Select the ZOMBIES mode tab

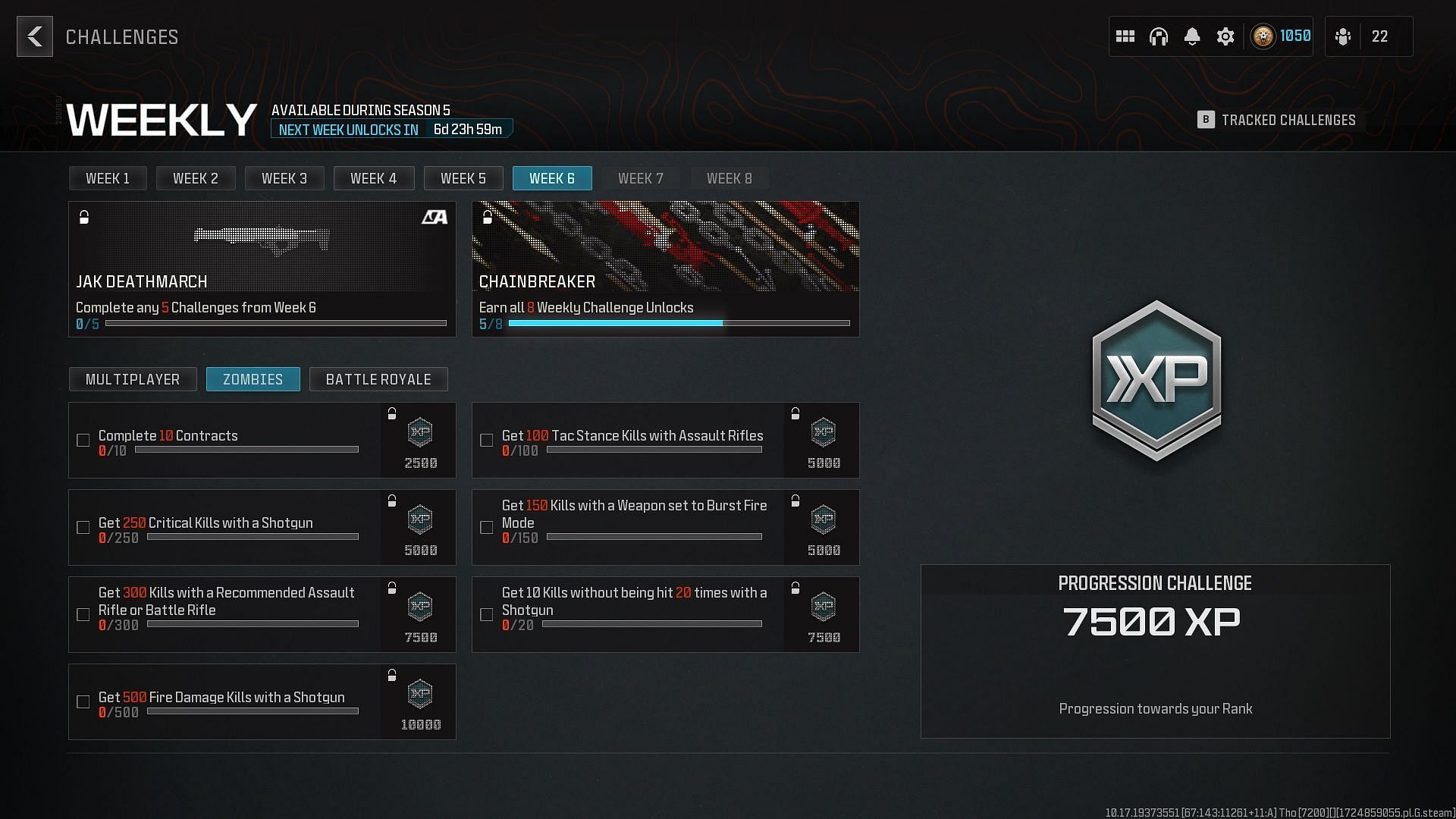coord(253,379)
